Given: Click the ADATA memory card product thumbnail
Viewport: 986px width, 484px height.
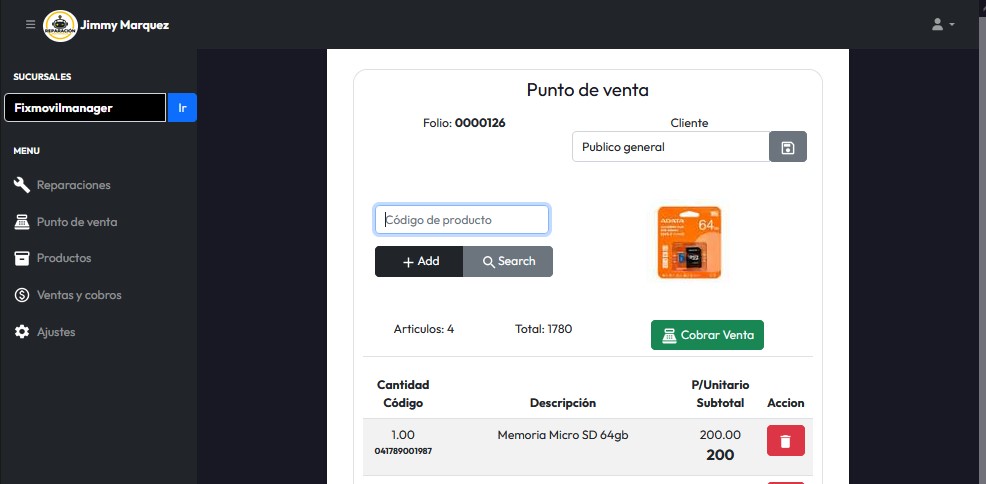Looking at the screenshot, I should tap(689, 242).
